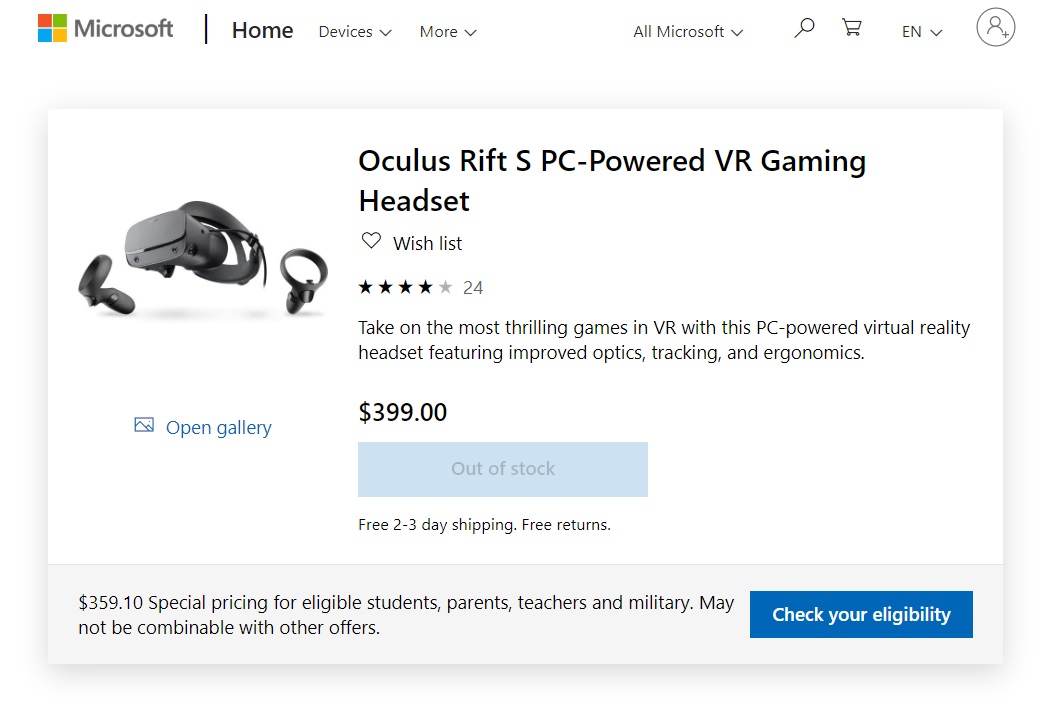Click the star rating icons
This screenshot has height=723, width=1056.
[405, 288]
